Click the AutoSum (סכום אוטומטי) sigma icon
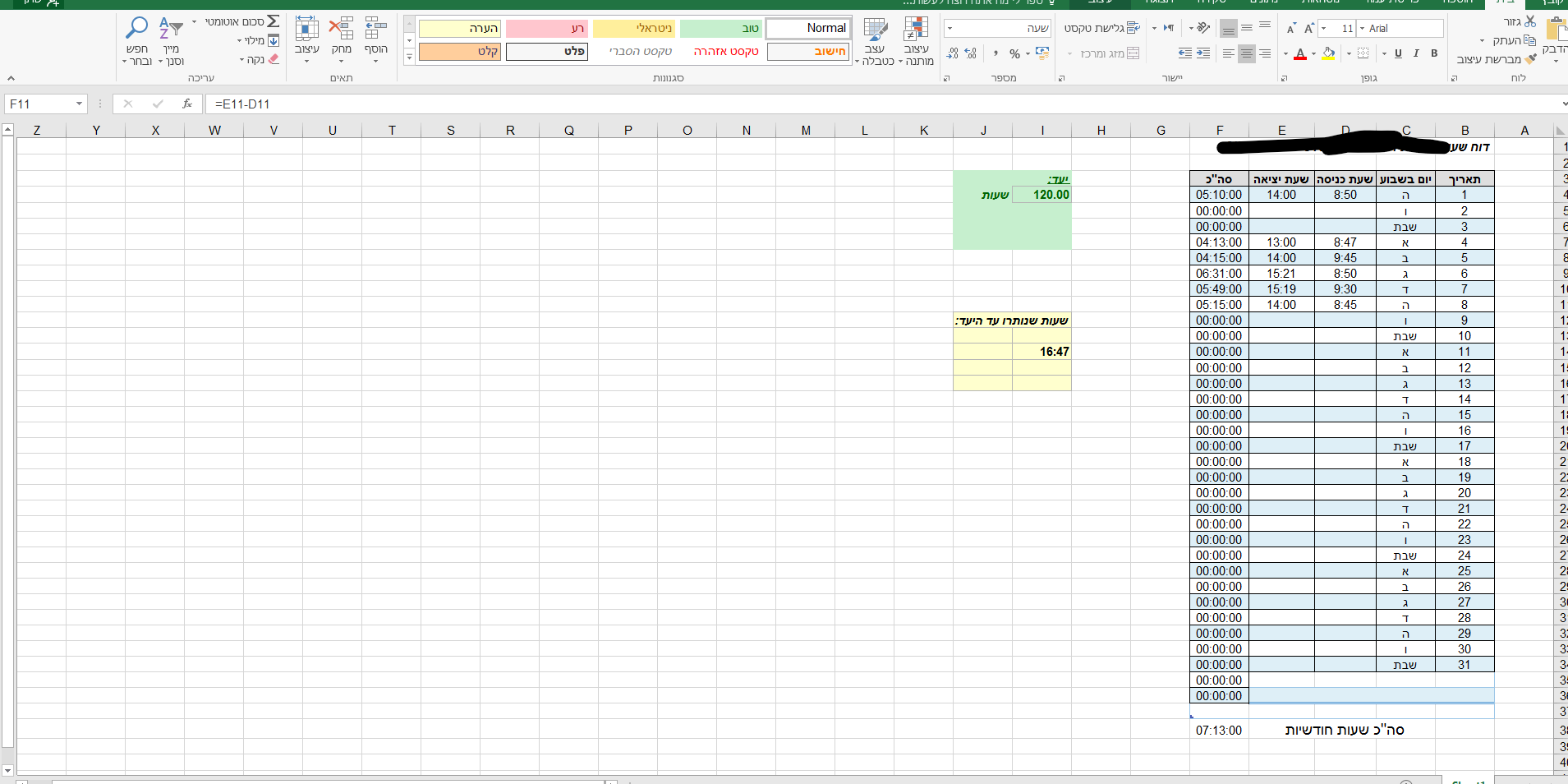The height and width of the screenshot is (784, 1568). pyautogui.click(x=274, y=21)
